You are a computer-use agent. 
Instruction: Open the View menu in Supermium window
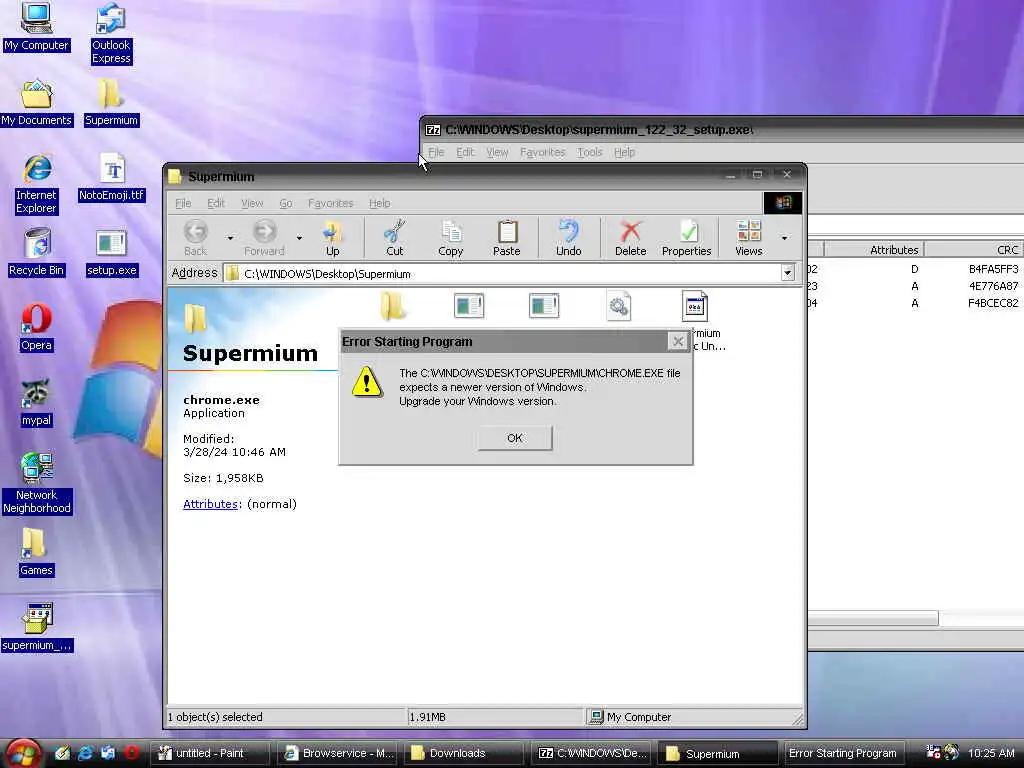pos(251,203)
